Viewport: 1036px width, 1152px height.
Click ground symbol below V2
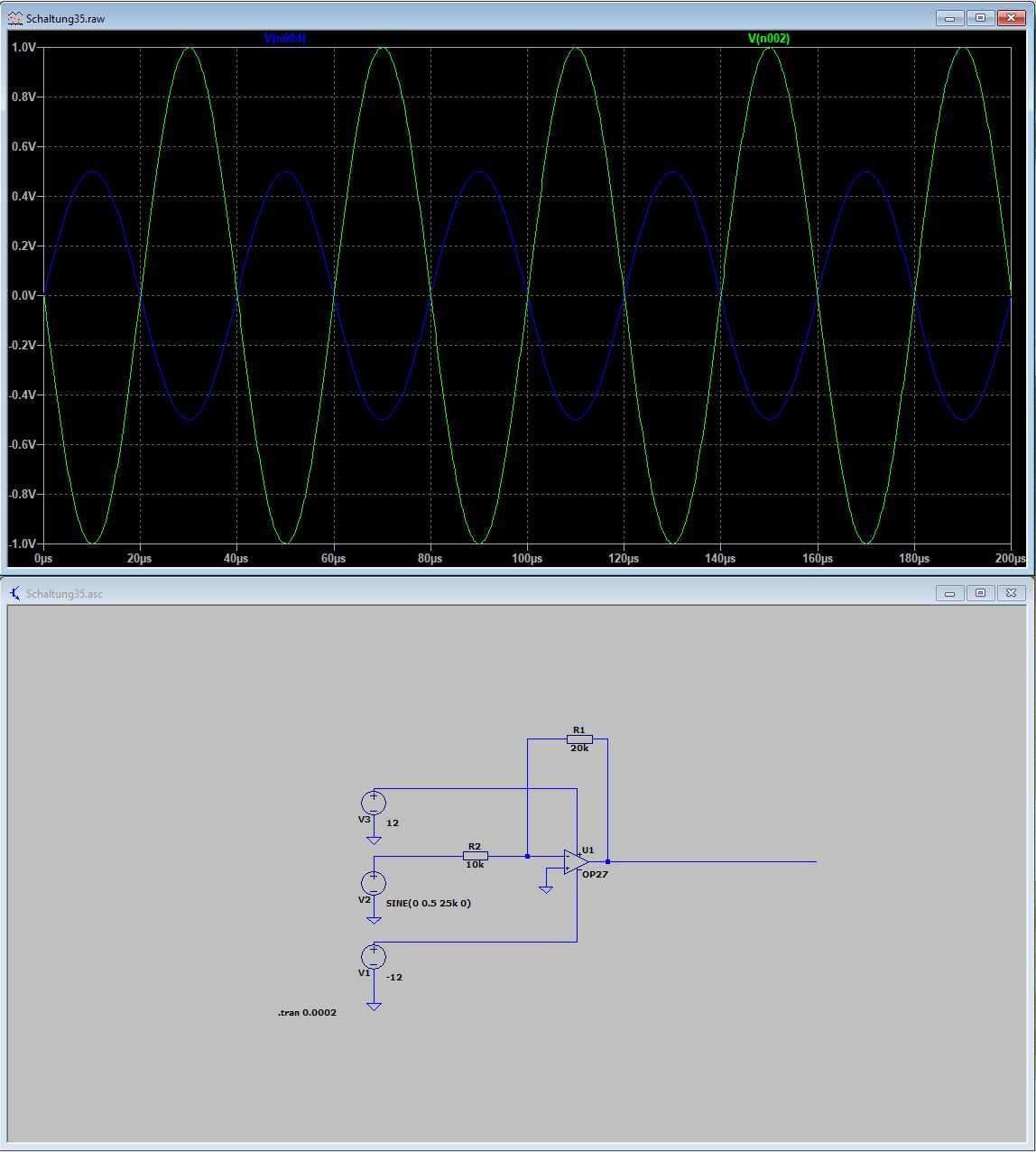point(374,920)
